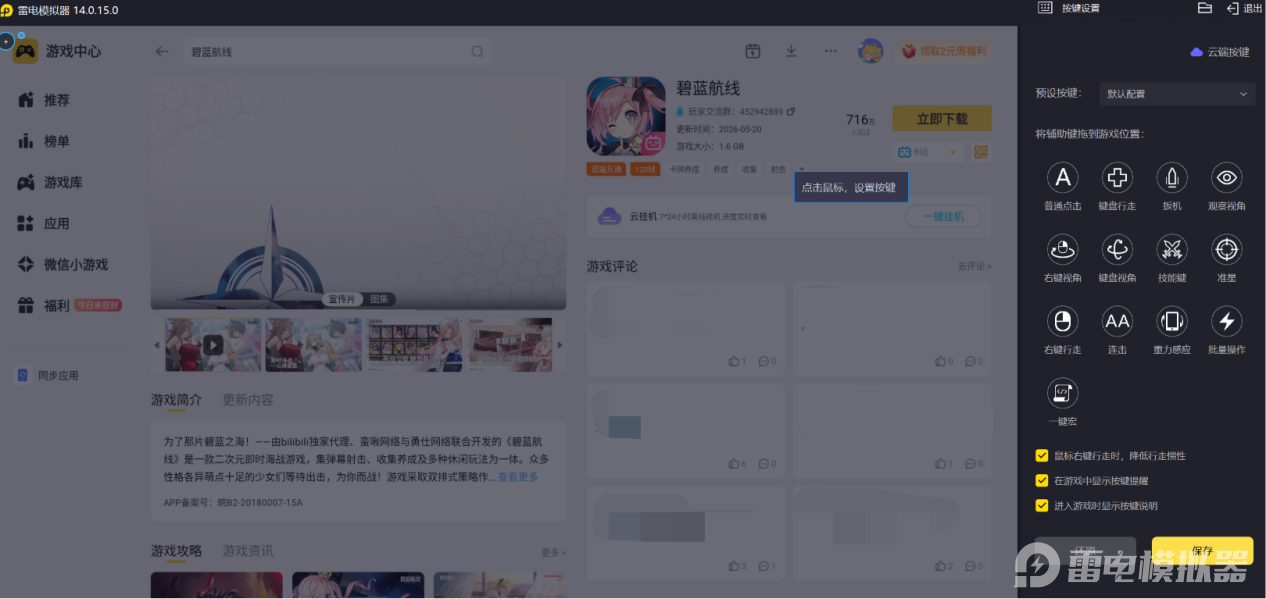Viewport: 1266px width, 599px height.
Task: Click 退出 to exit key settings
Action: 1244,8
